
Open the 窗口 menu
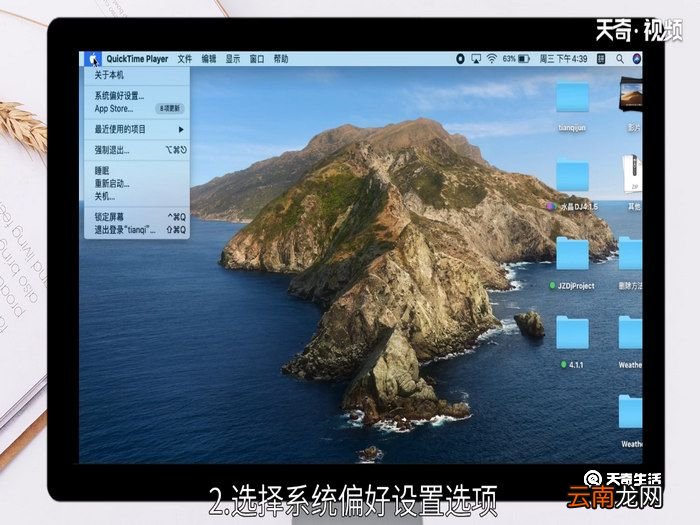pyautogui.click(x=257, y=59)
